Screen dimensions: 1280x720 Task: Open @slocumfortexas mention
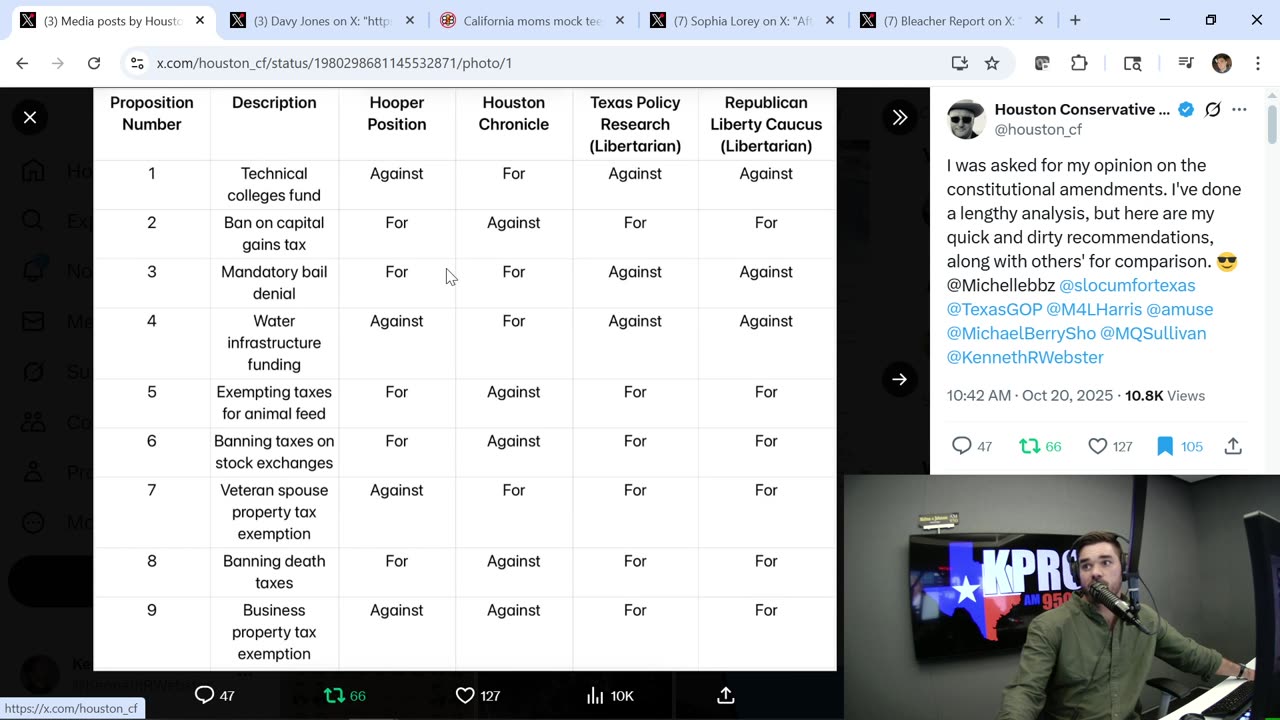click(1127, 285)
